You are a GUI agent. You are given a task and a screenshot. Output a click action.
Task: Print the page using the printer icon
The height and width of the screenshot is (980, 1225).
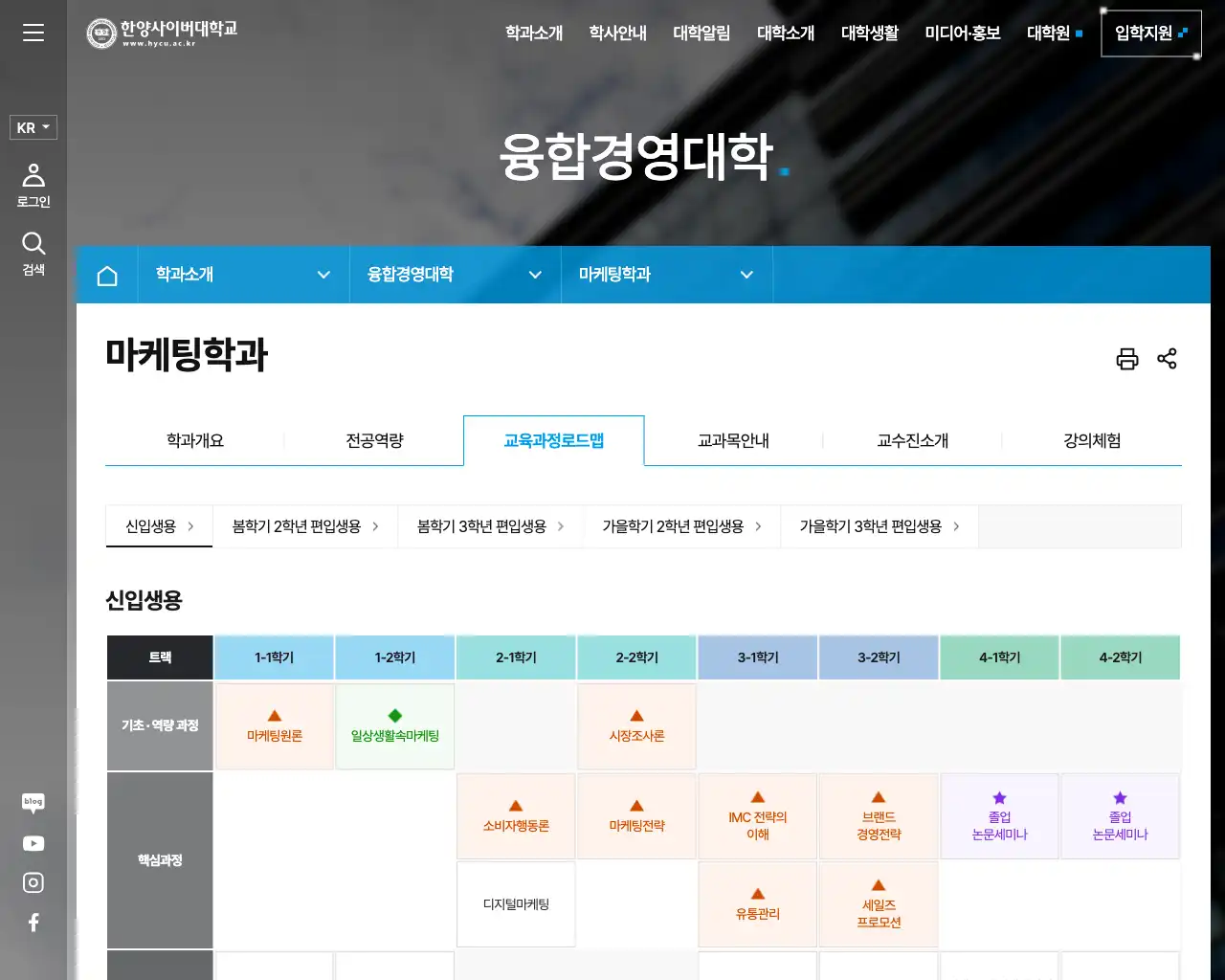[1127, 359]
